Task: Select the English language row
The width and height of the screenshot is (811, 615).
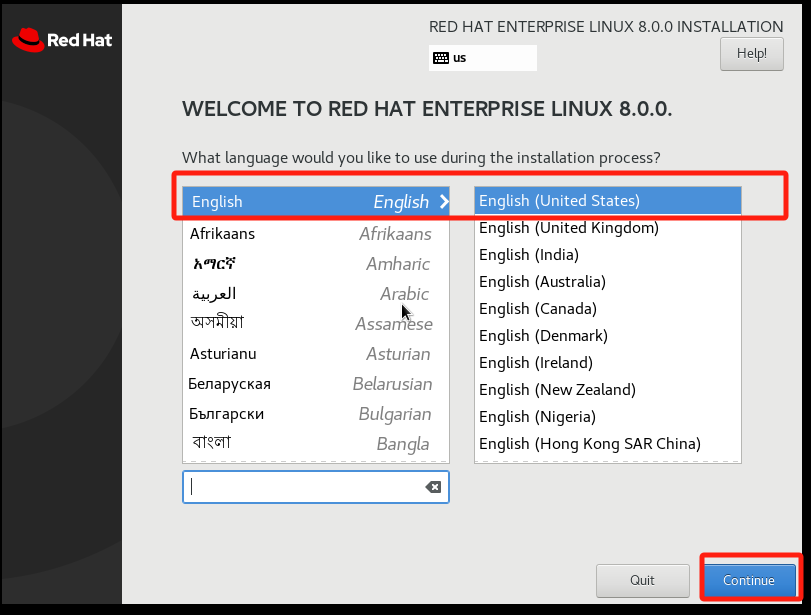Action: (x=316, y=202)
